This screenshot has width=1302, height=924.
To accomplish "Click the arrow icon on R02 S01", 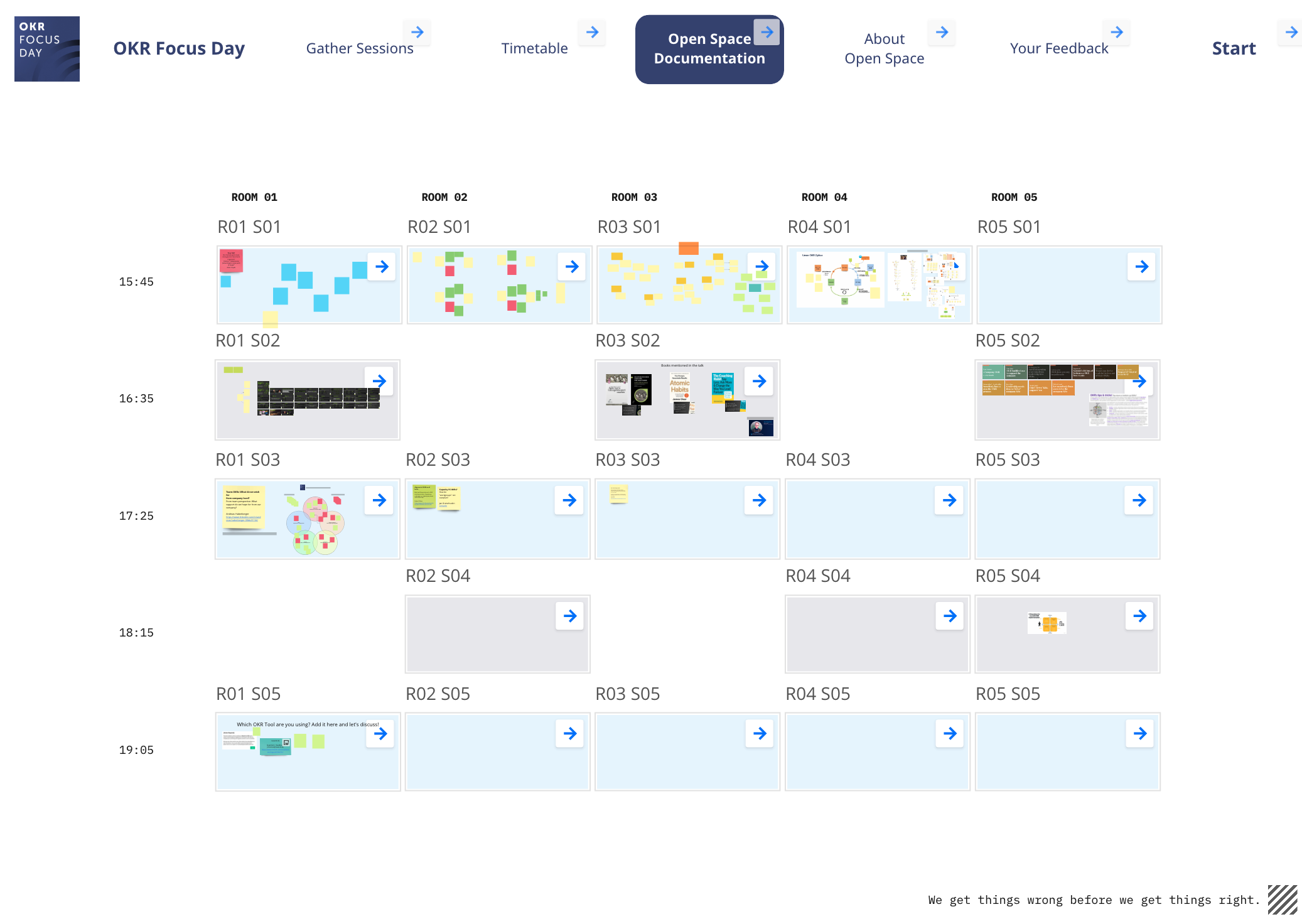I will pos(572,267).
